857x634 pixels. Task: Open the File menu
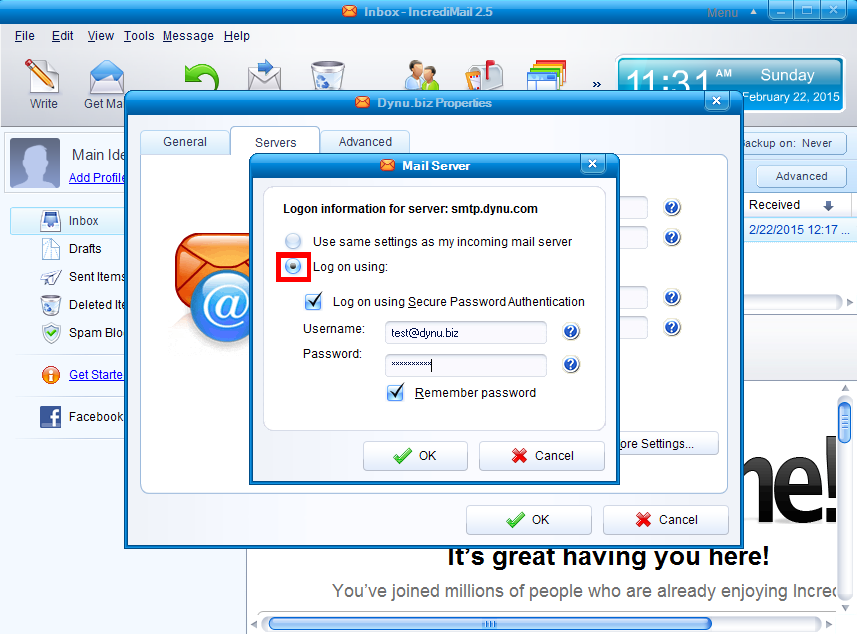[25, 36]
